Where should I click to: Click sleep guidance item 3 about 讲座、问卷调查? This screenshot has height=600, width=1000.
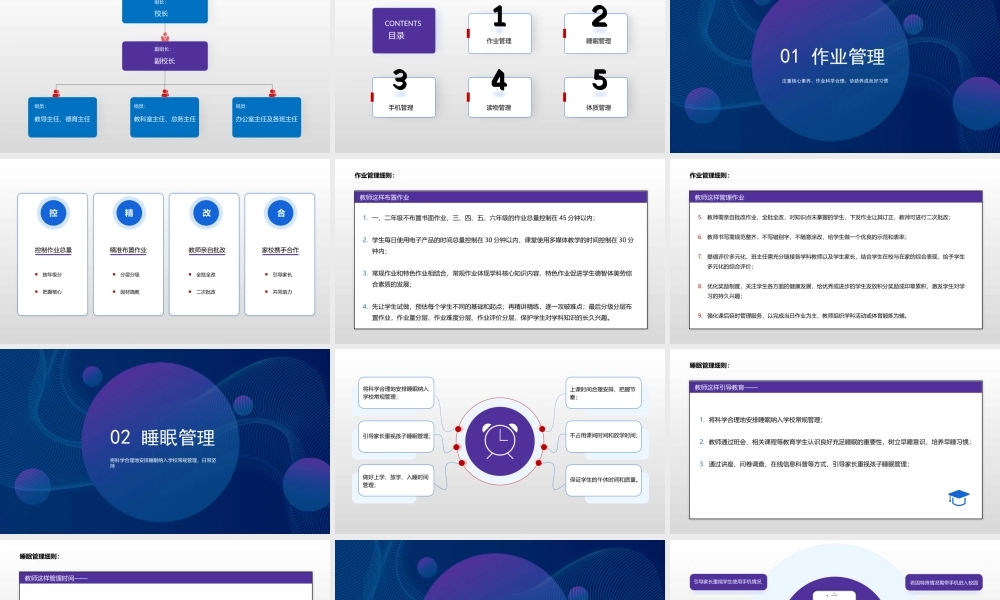coord(804,464)
